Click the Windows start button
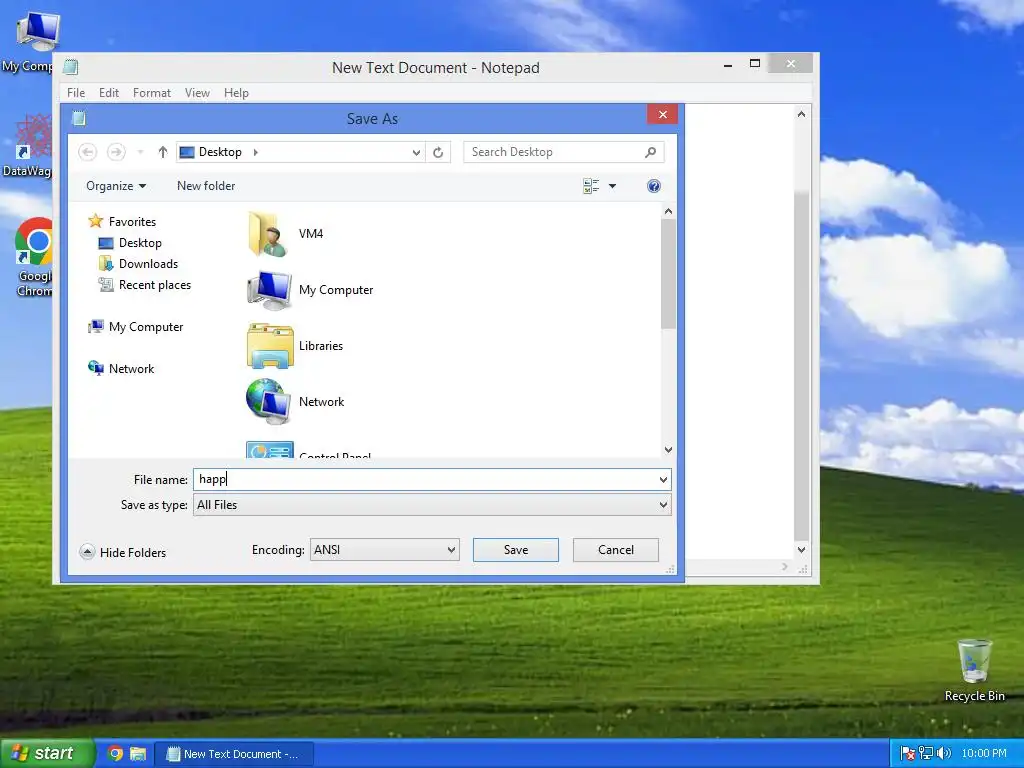 [x=46, y=754]
